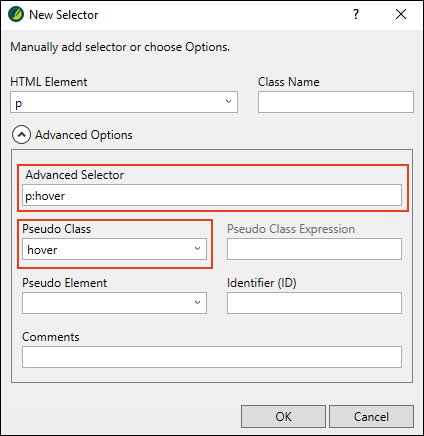Click the 'Manually add selector' instruction text
This screenshot has height=436, width=424.
(120, 47)
